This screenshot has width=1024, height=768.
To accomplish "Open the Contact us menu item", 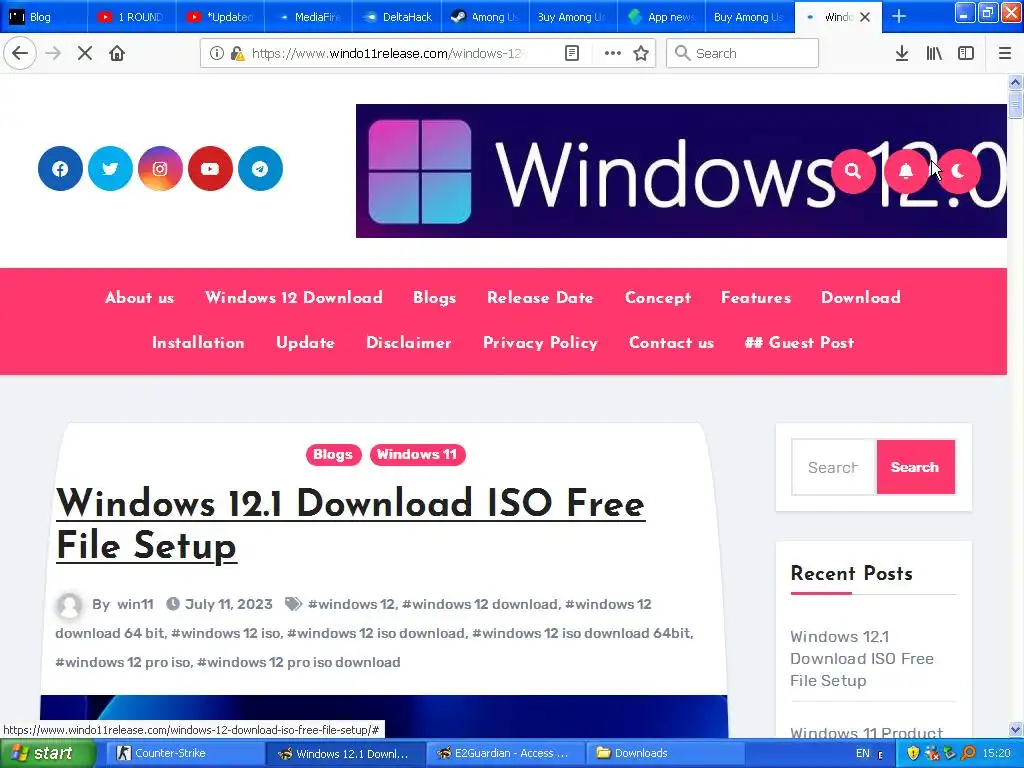I will 671,343.
